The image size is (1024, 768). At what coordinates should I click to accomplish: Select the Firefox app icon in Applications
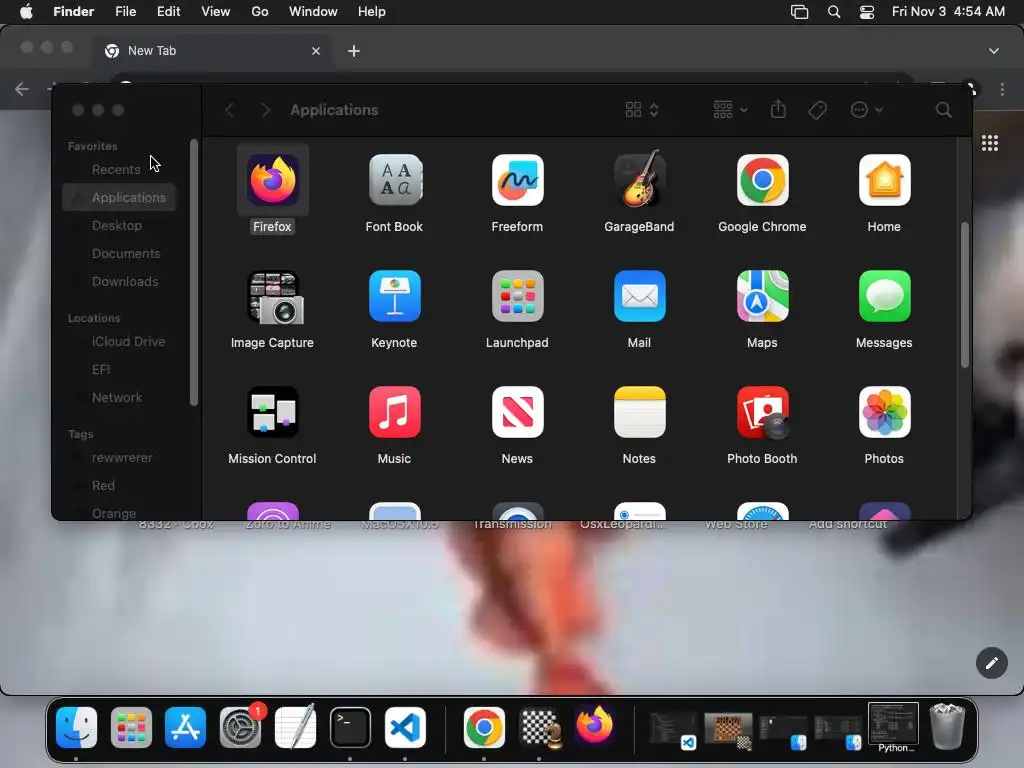(272, 180)
